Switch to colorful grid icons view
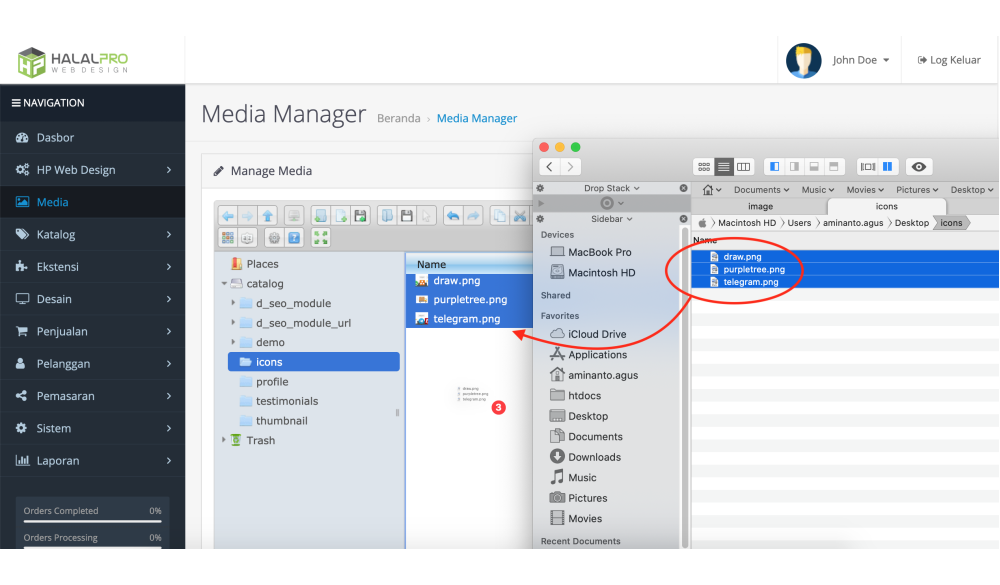Screen dimensions: 1000x585 228,238
